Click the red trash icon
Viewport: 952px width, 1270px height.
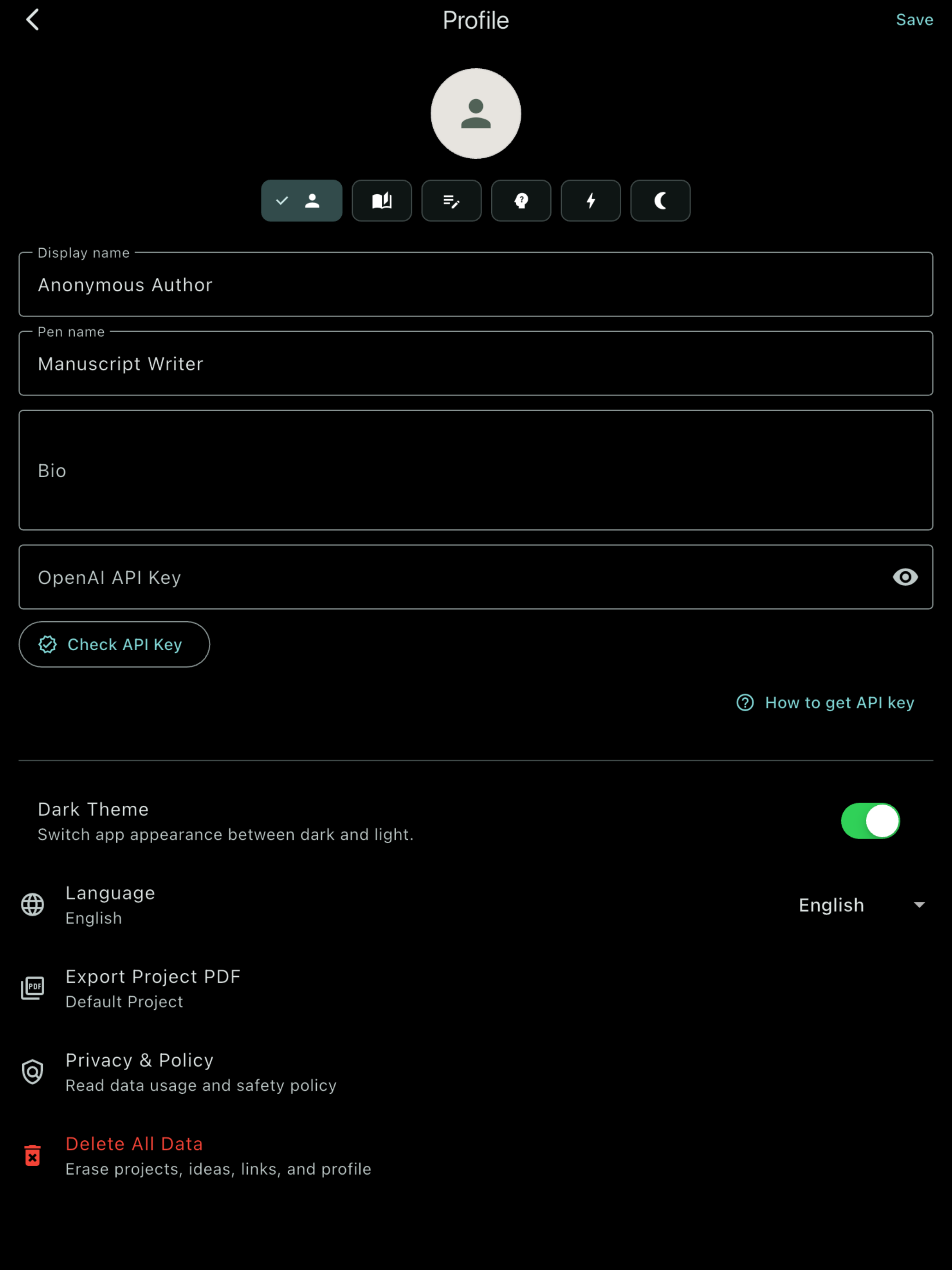click(33, 1155)
